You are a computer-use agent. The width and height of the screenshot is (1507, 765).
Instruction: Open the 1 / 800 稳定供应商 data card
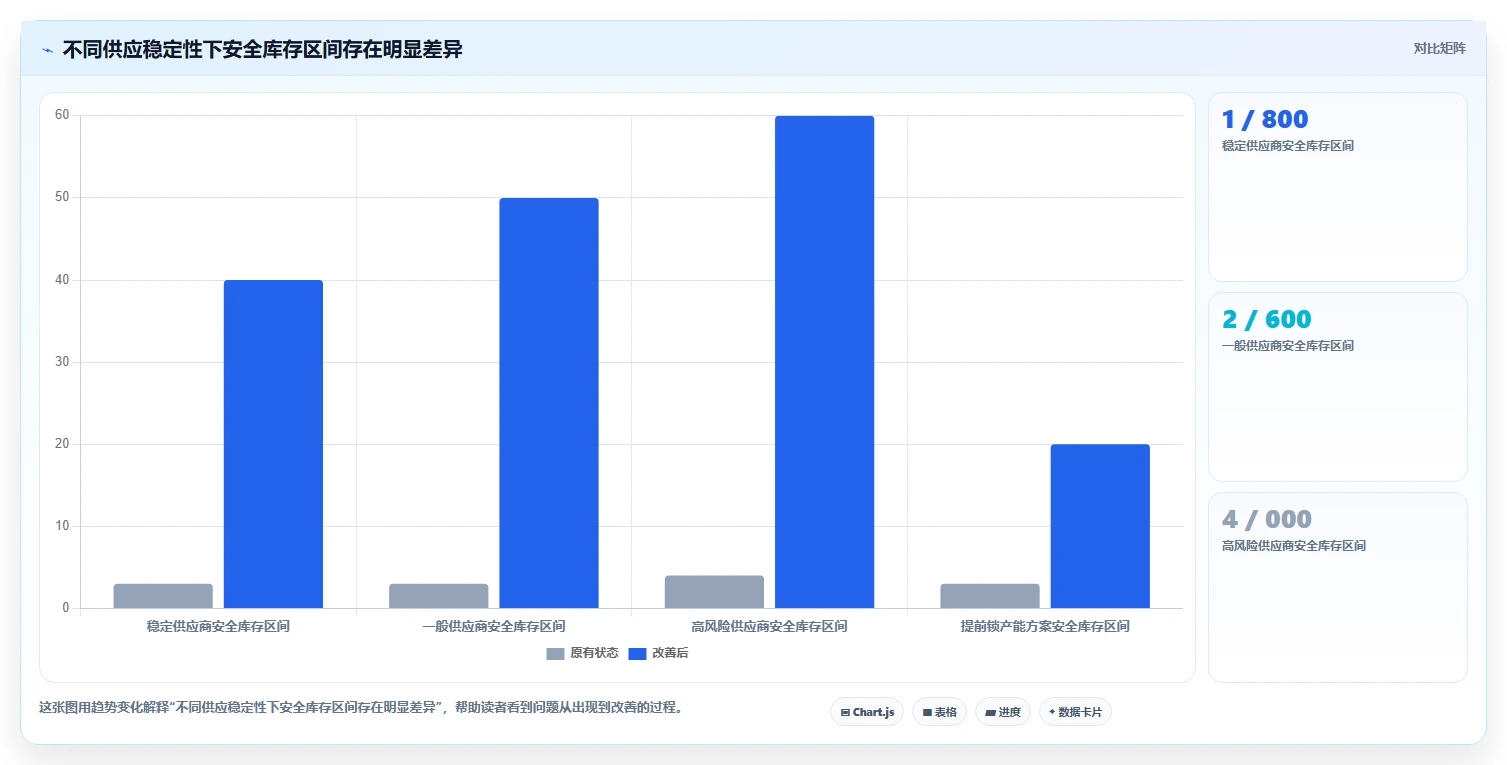(x=1337, y=187)
